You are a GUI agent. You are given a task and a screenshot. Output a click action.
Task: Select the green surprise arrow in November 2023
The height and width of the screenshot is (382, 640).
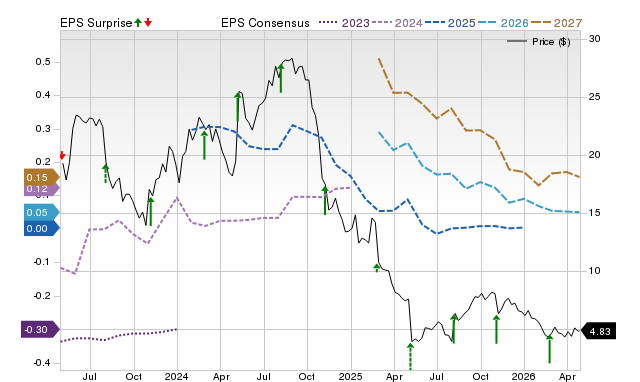[x=151, y=211]
